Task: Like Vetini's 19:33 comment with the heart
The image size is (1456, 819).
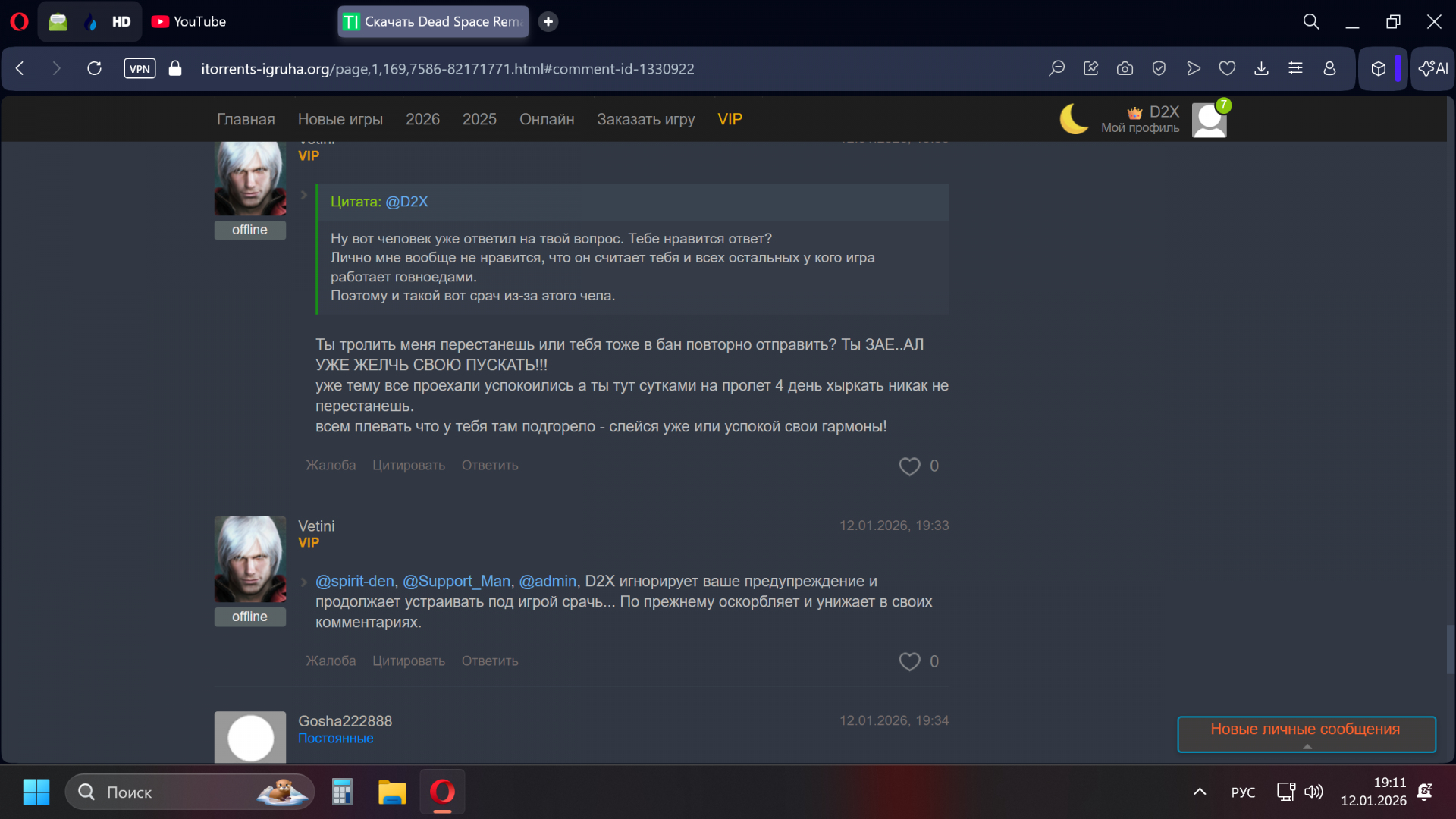Action: (x=909, y=661)
